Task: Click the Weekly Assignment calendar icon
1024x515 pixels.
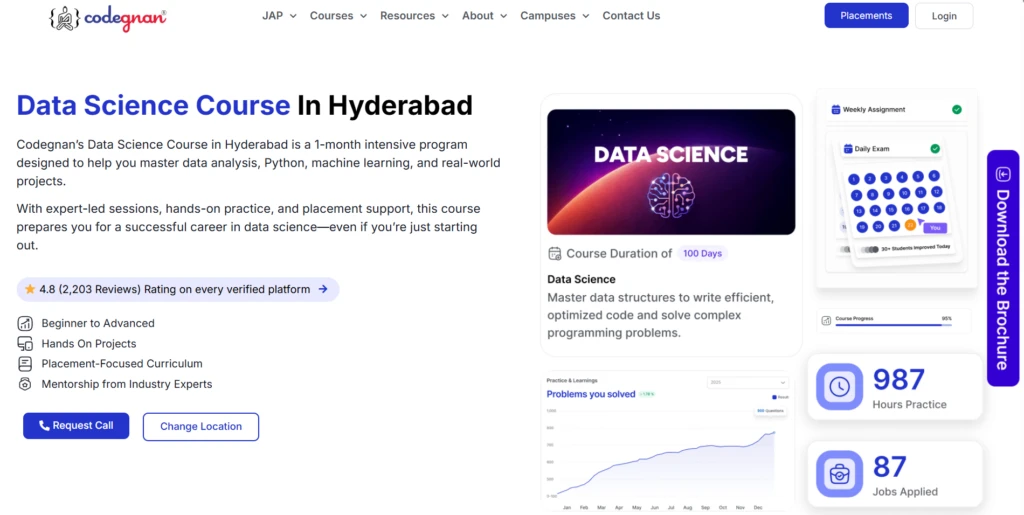Action: (x=835, y=110)
